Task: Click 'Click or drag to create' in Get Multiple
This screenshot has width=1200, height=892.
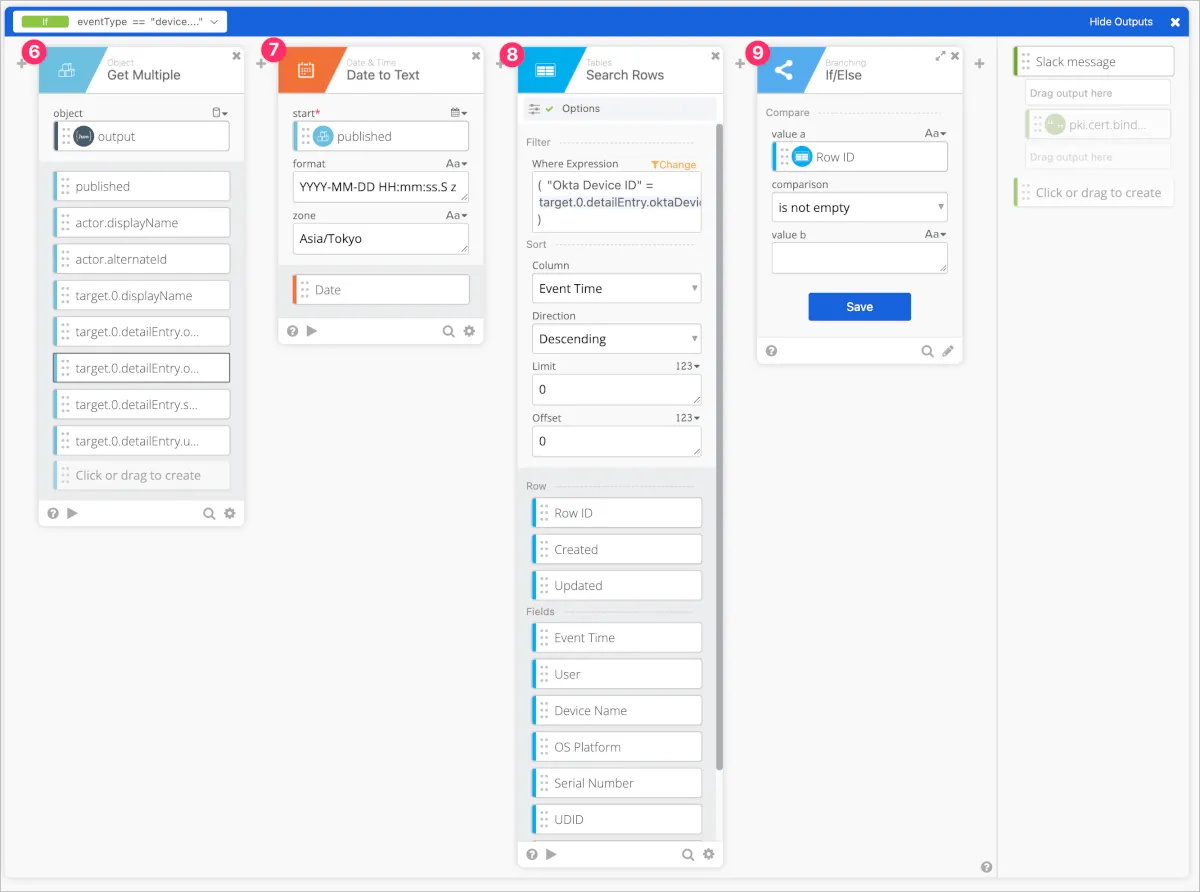Action: 141,475
